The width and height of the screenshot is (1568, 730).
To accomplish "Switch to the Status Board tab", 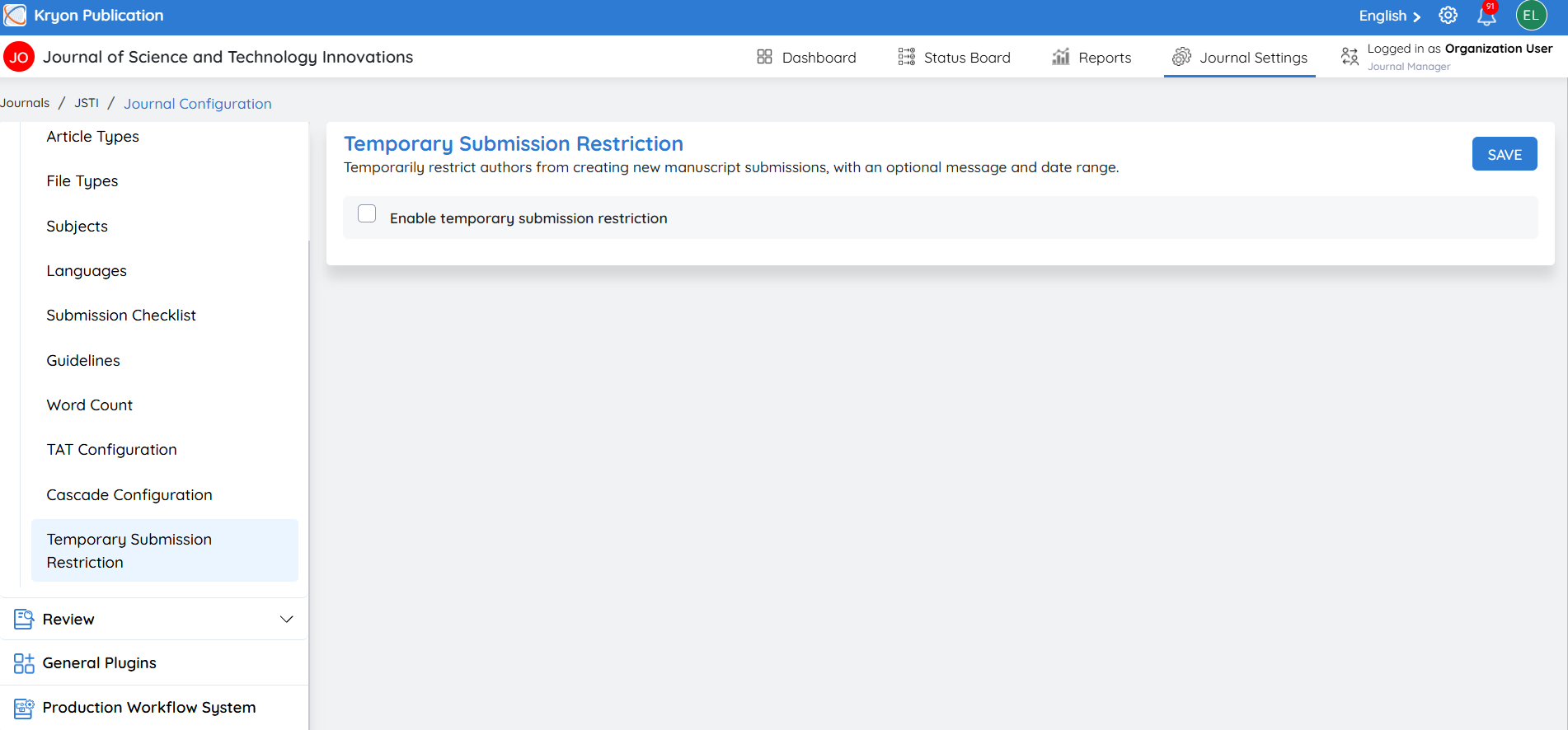I will (x=954, y=57).
